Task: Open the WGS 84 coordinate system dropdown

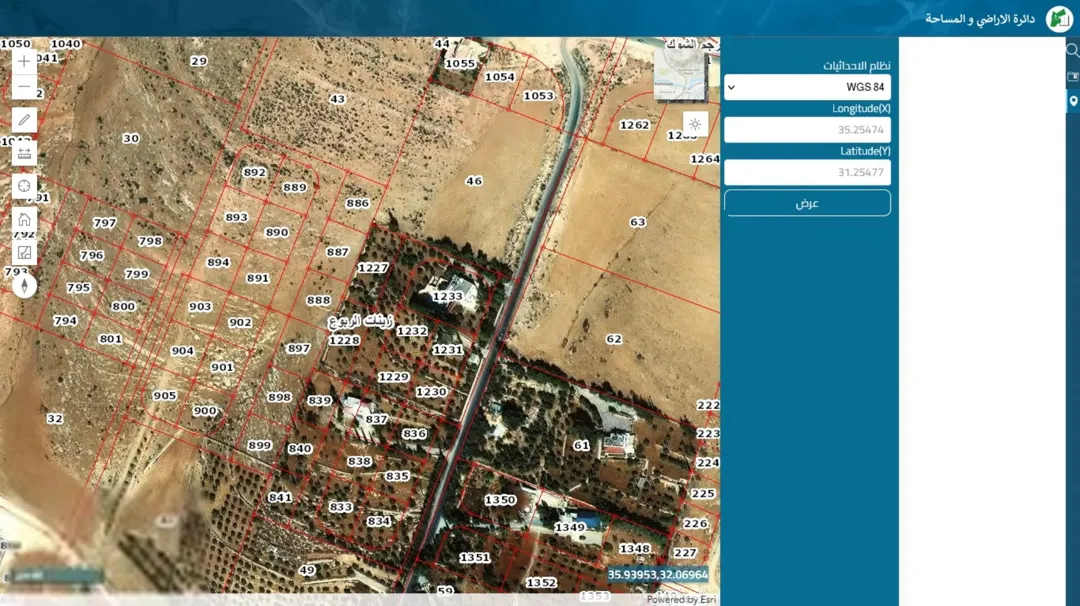Action: click(x=807, y=87)
